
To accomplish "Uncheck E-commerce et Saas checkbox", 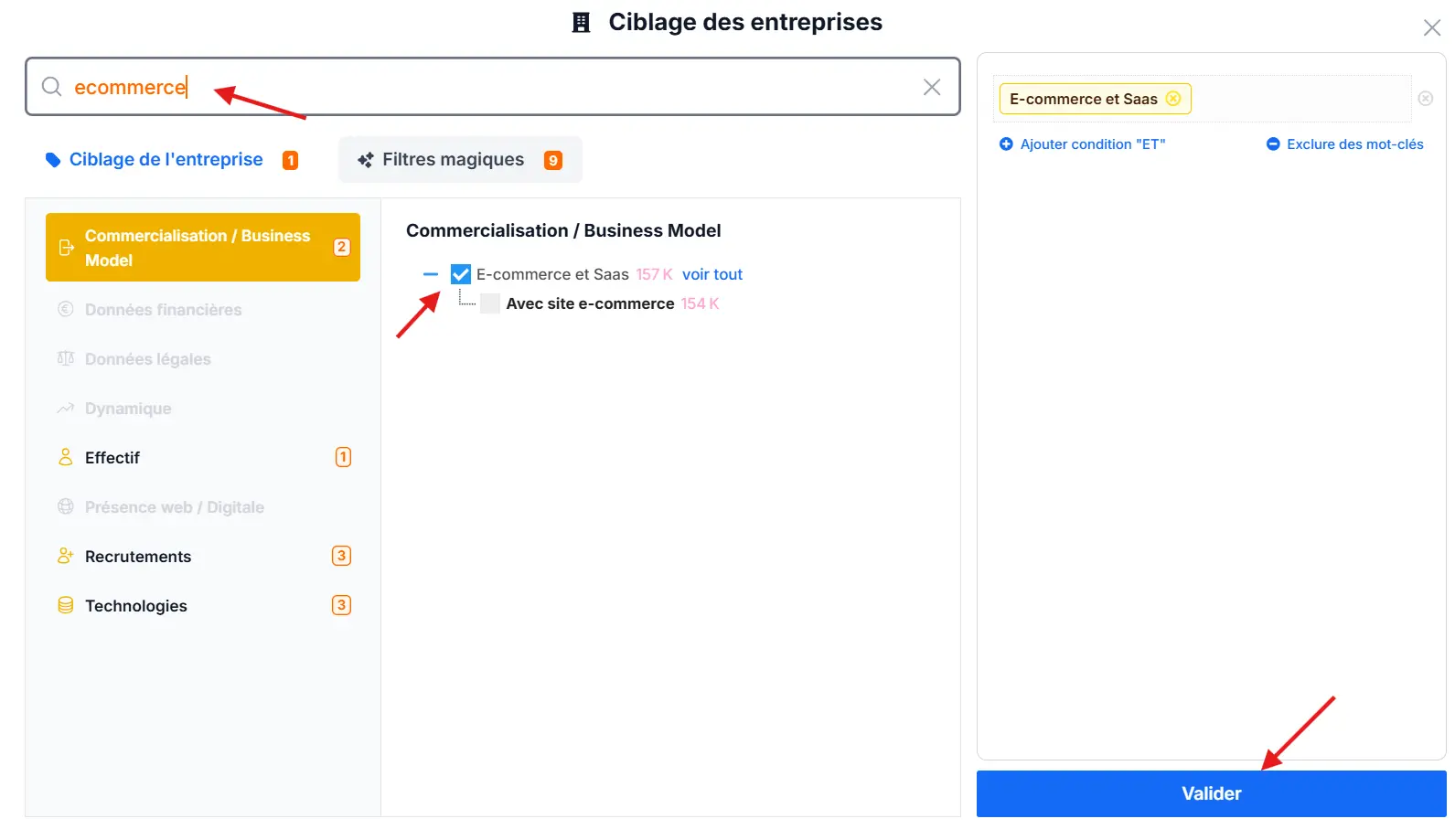I will (x=461, y=274).
